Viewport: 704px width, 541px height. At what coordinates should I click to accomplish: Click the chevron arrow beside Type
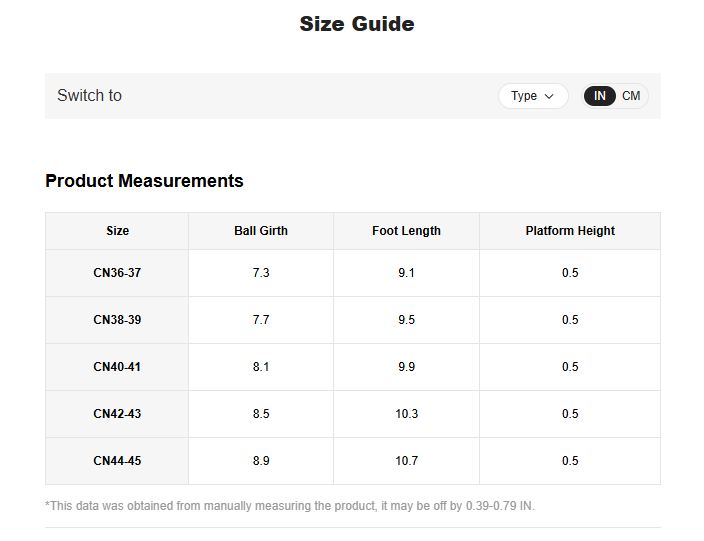[549, 97]
